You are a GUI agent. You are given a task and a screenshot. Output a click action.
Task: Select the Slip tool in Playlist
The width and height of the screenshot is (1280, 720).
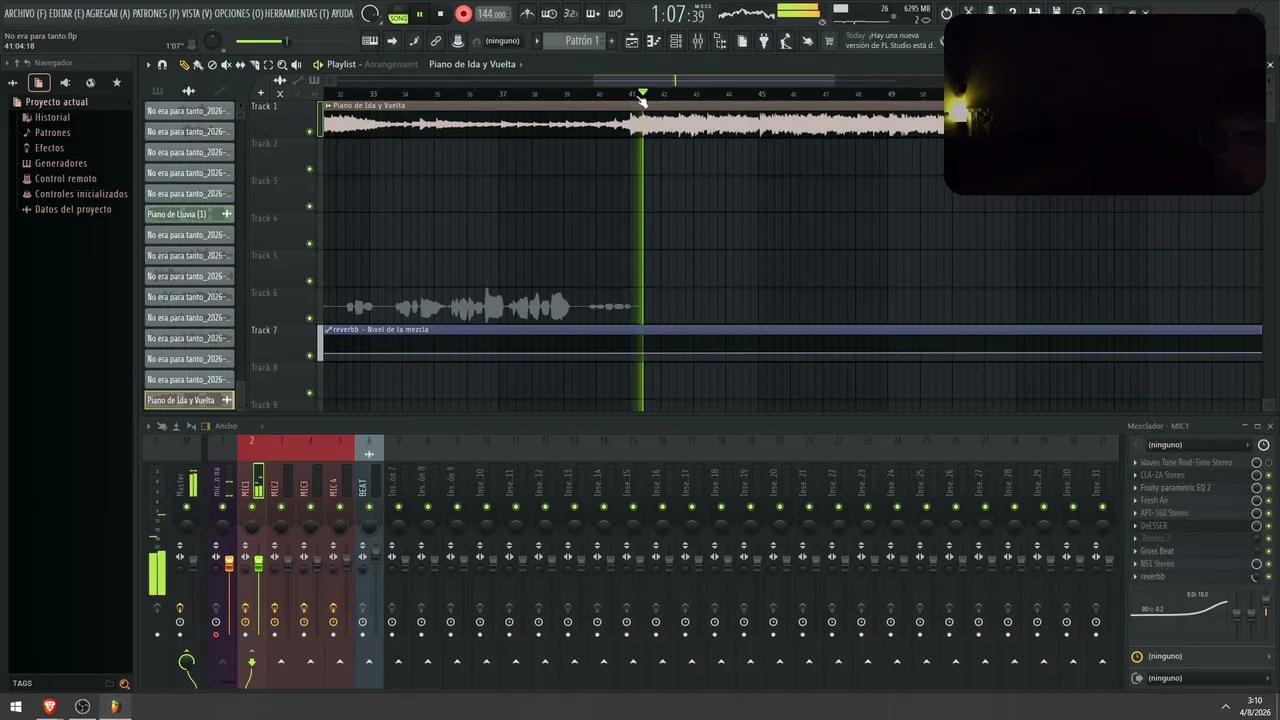click(x=240, y=65)
